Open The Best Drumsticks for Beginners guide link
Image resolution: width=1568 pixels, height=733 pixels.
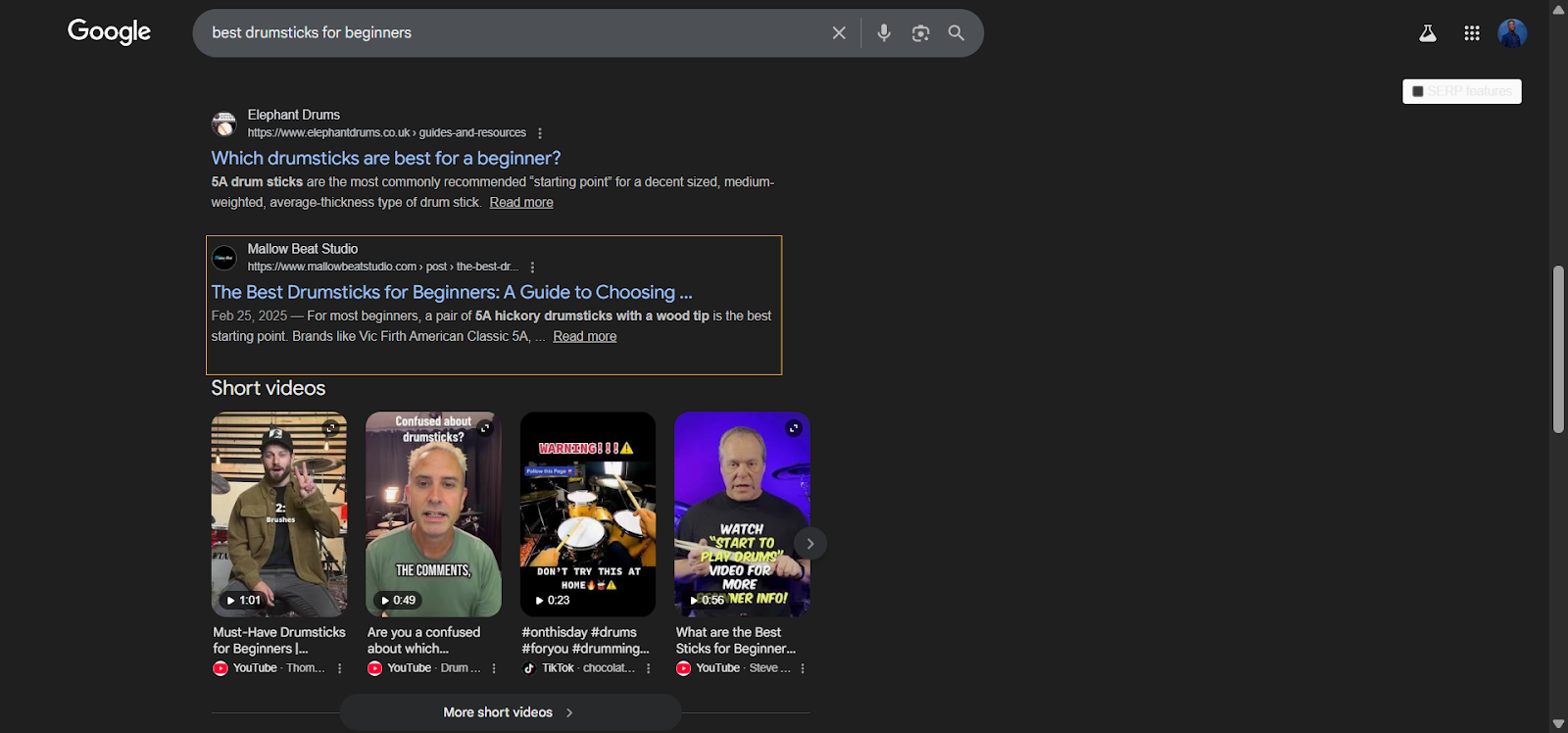point(452,292)
